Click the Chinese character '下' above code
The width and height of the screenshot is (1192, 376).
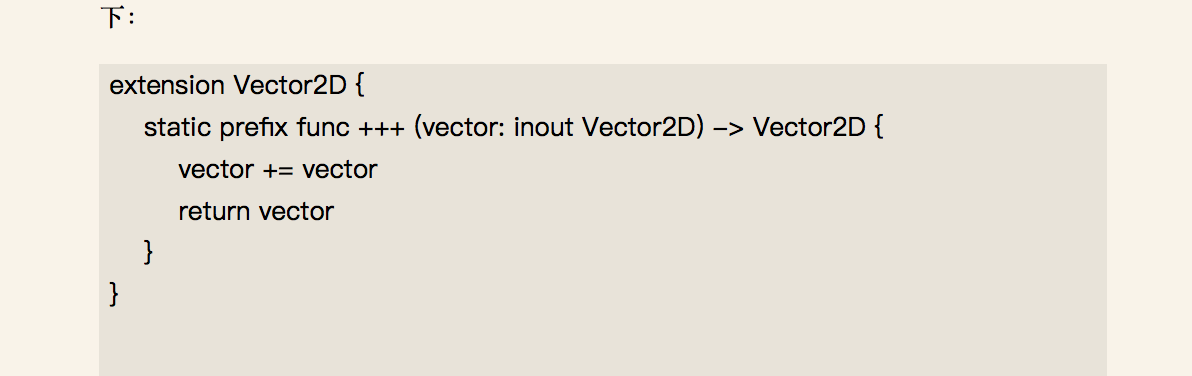(112, 17)
